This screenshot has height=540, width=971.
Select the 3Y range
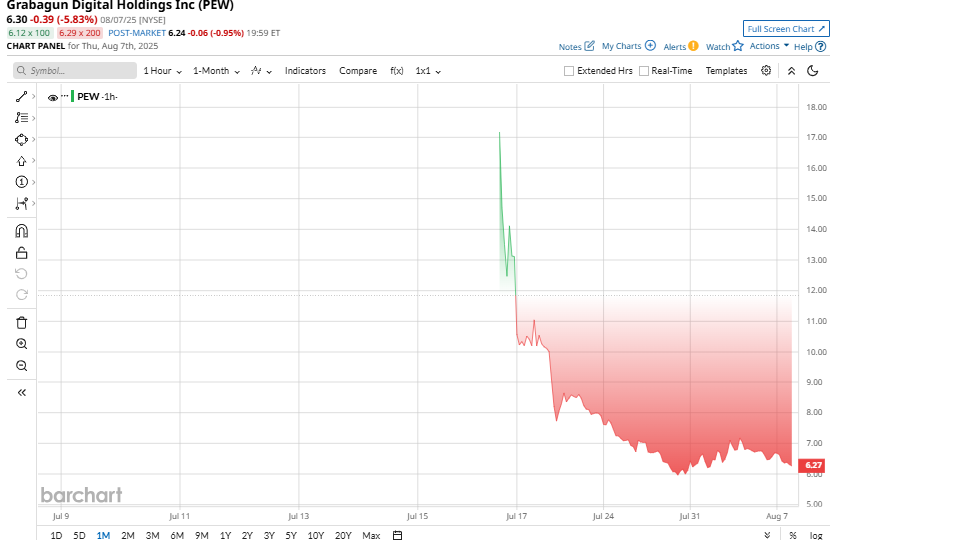click(x=269, y=535)
